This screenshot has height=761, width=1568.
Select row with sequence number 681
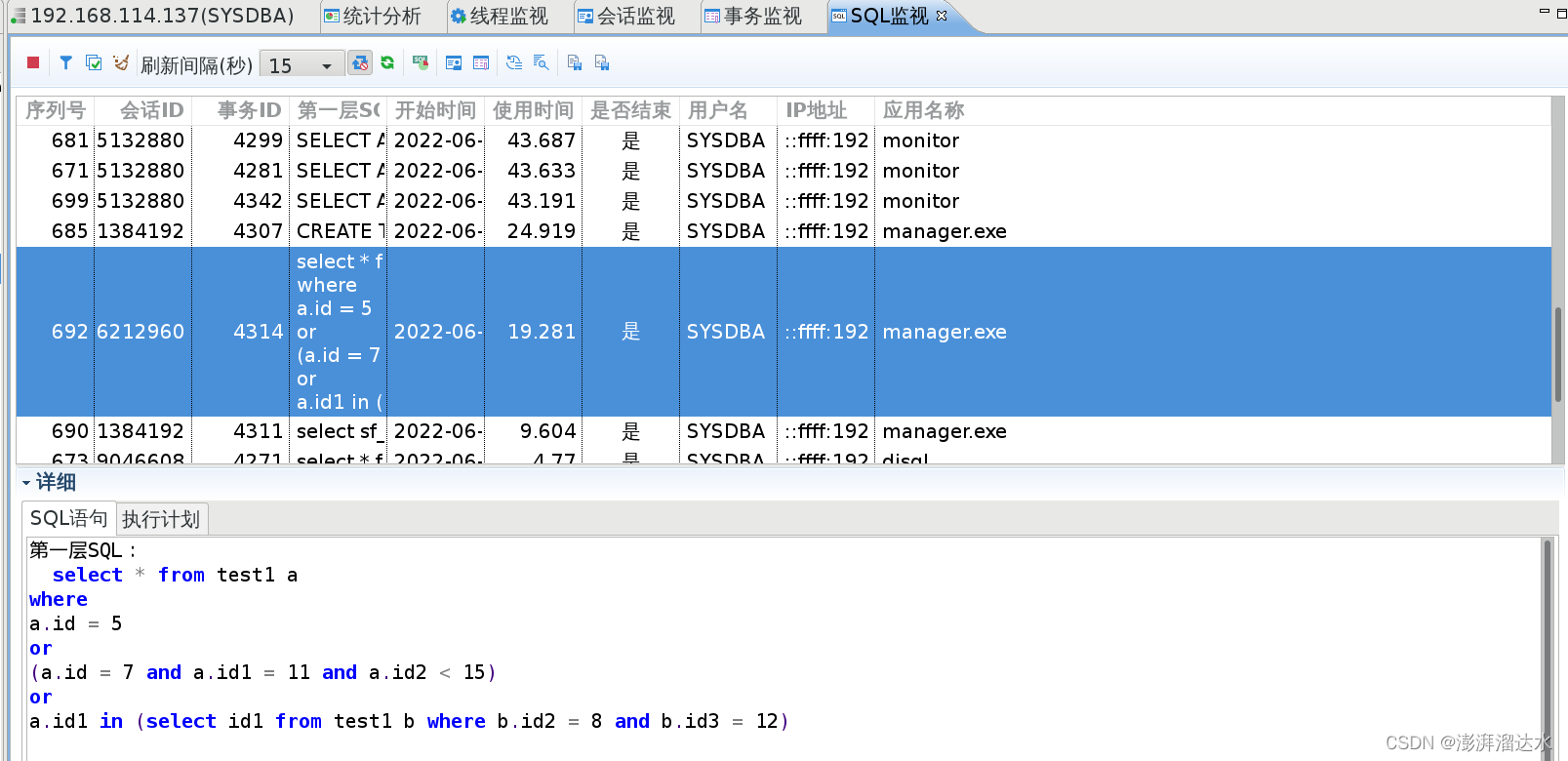click(784, 140)
